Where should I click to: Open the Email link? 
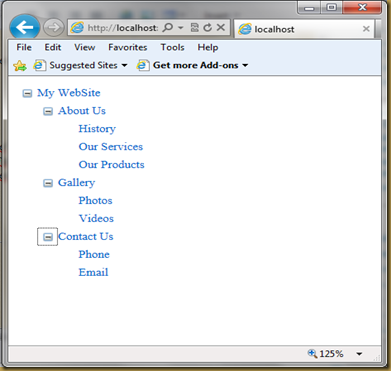pyautogui.click(x=93, y=273)
